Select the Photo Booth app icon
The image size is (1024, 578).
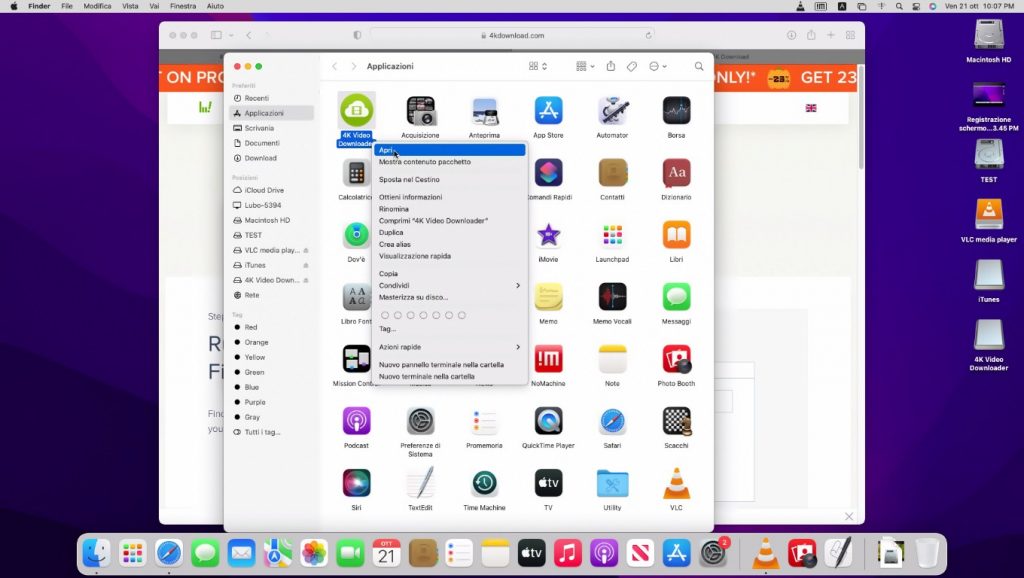[676, 359]
